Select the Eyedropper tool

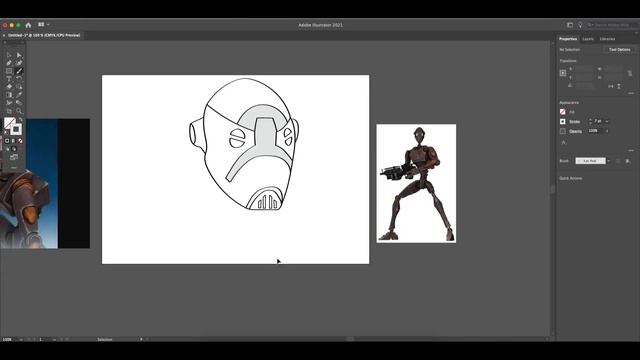coord(19,95)
